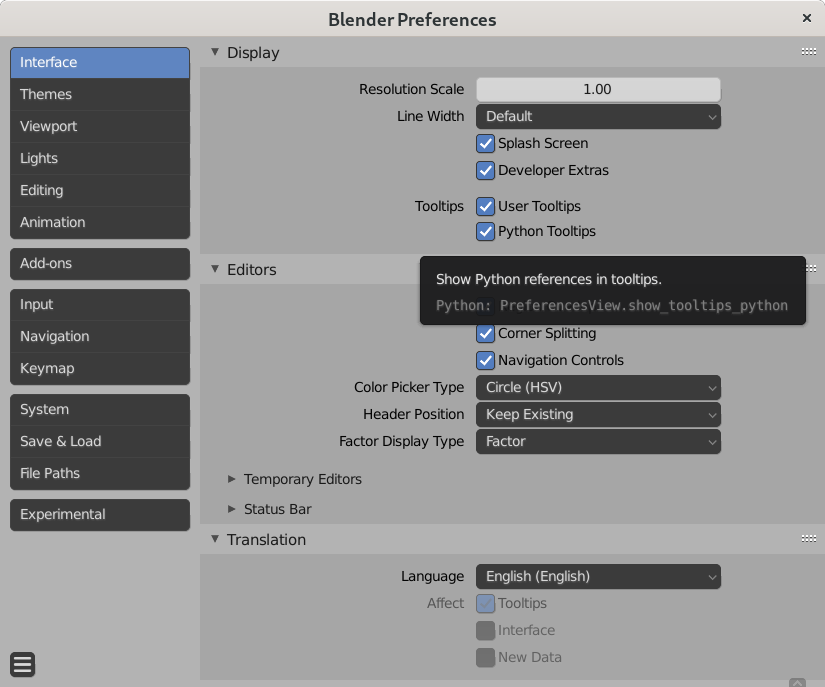Click the Translation panel drag grip icon
This screenshot has width=825, height=687.
point(809,539)
